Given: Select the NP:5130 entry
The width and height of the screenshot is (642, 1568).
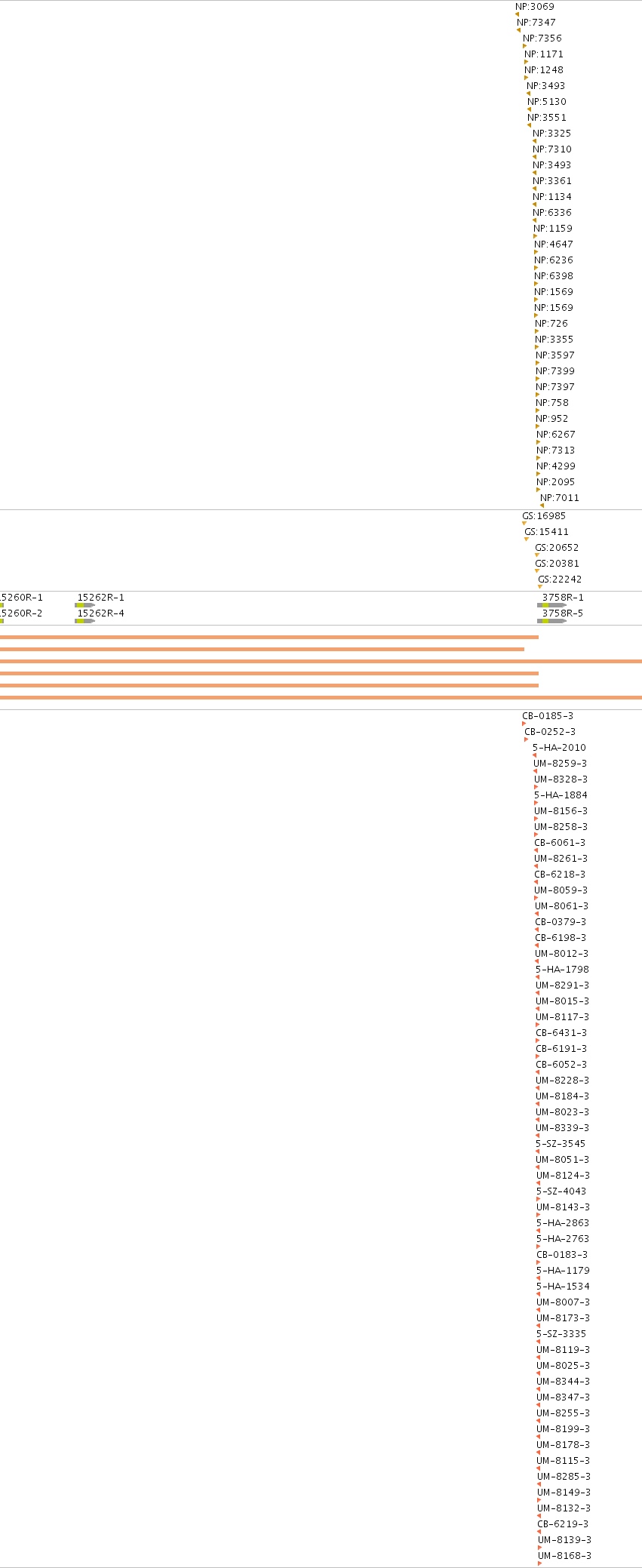Looking at the screenshot, I should (547, 102).
